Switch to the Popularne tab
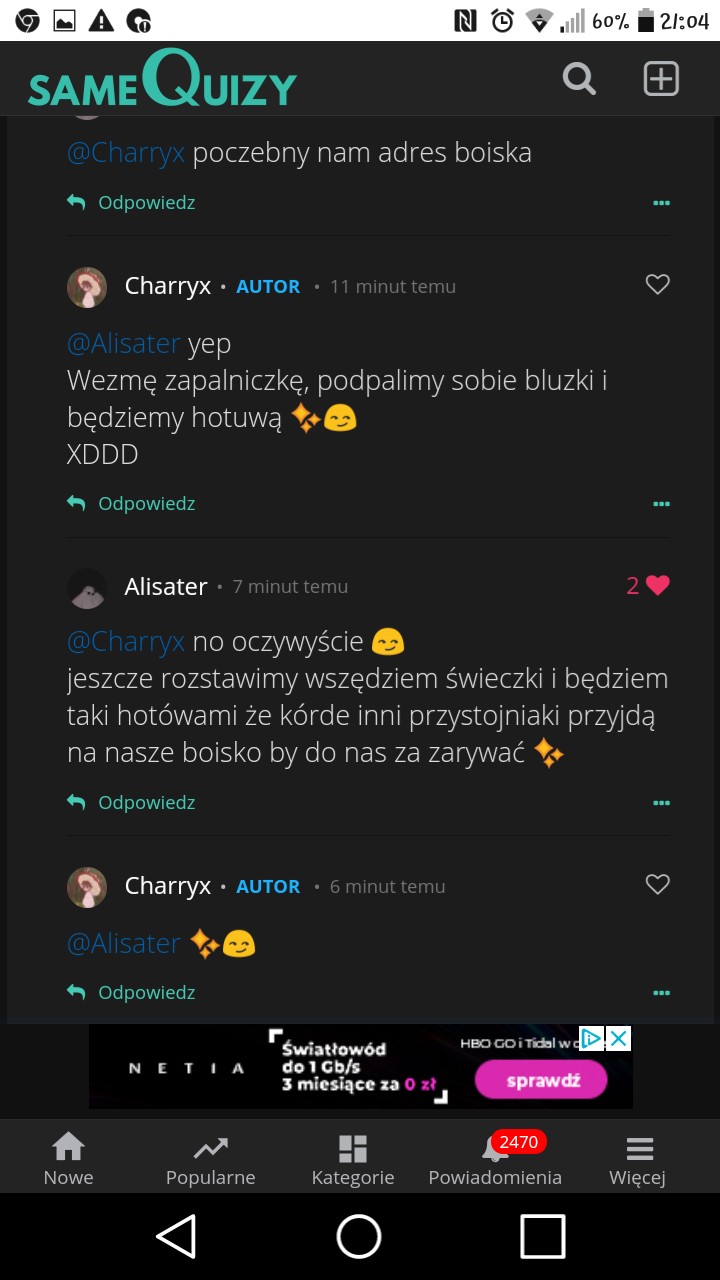This screenshot has height=1280, width=720. [210, 1159]
